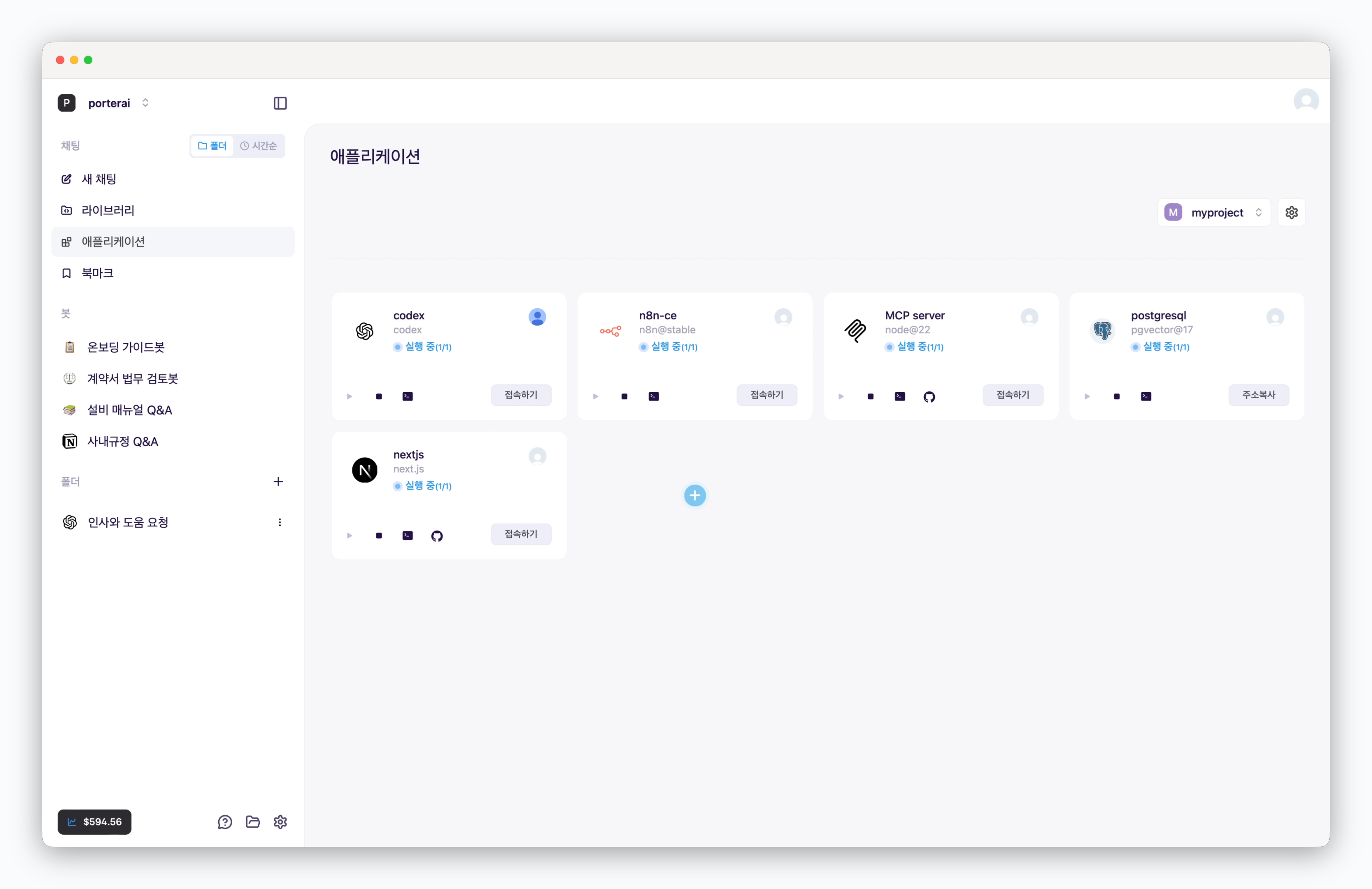The height and width of the screenshot is (889, 1372).
Task: Open more options for 인사와 도움 요청
Action: pyautogui.click(x=280, y=523)
